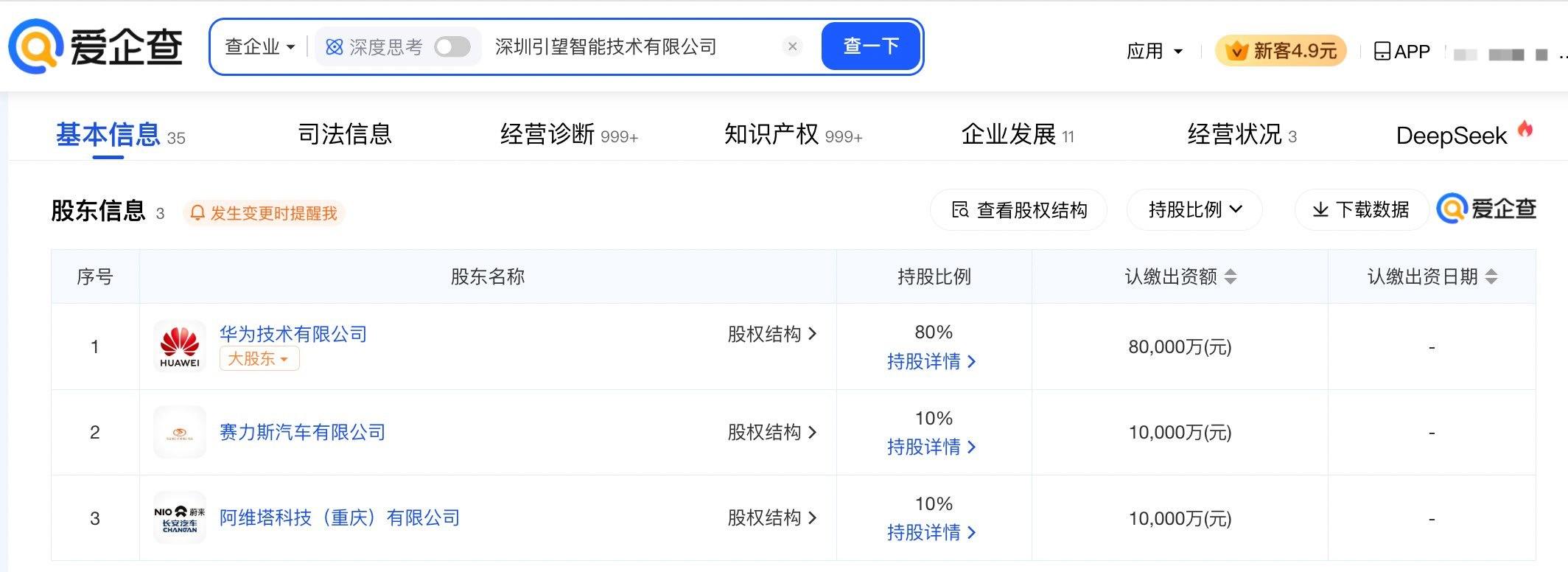Open the 查企业 search type dropdown
This screenshot has height=572, width=1568.
click(x=259, y=47)
